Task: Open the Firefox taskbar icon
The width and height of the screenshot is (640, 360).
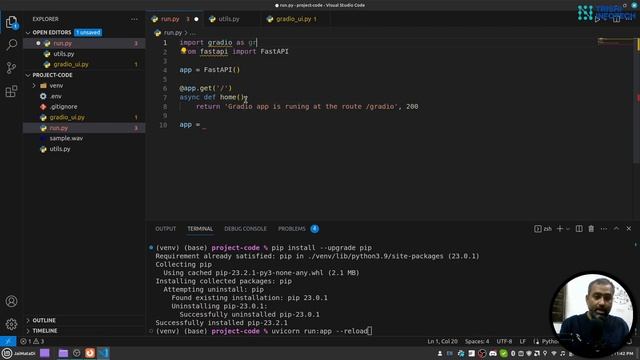Action: 90,353
